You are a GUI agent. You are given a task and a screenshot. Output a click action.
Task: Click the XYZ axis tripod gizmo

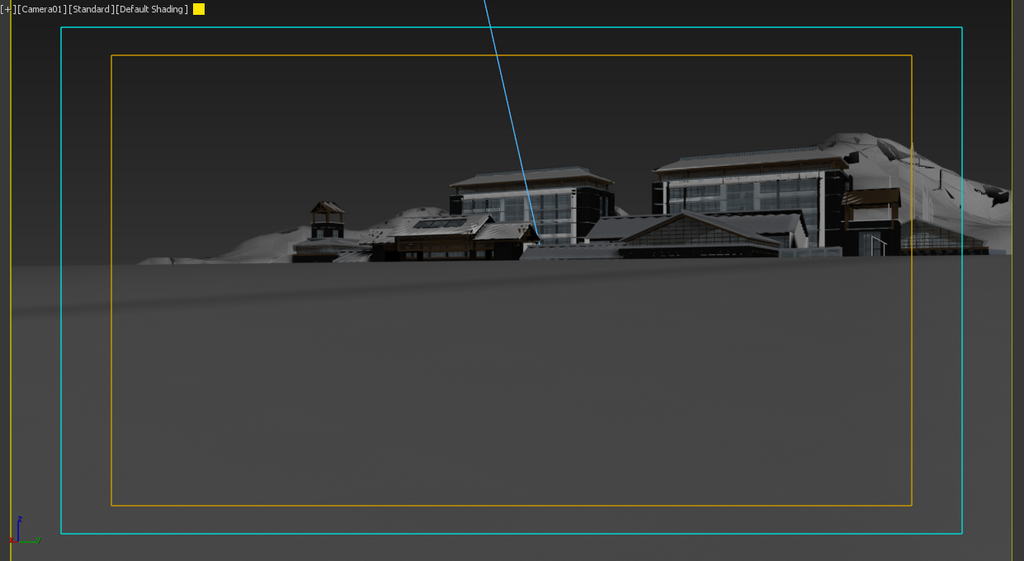pos(22,534)
